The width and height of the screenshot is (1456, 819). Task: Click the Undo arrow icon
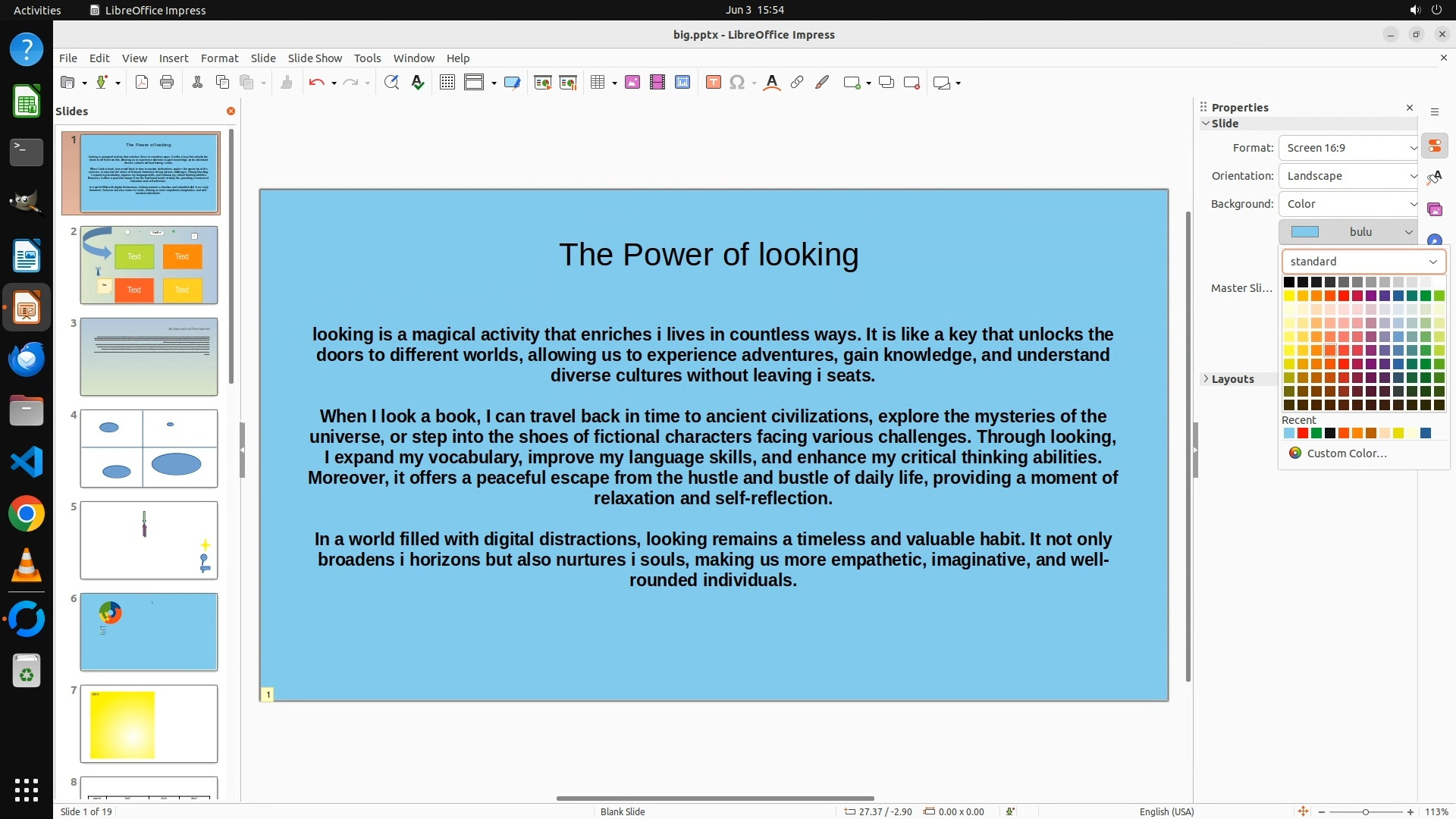click(x=316, y=83)
